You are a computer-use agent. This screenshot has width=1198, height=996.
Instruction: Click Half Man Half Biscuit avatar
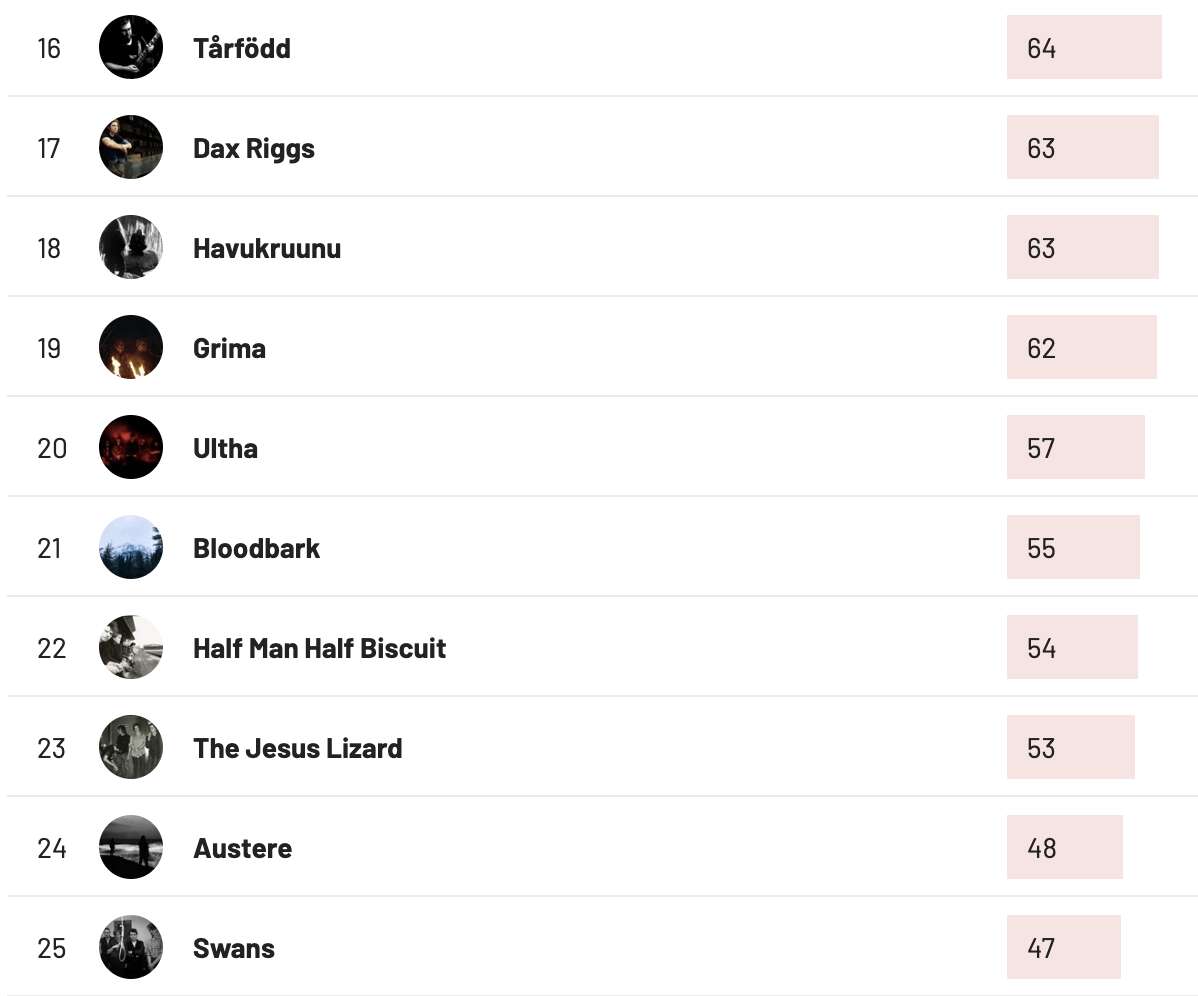pyautogui.click(x=131, y=648)
